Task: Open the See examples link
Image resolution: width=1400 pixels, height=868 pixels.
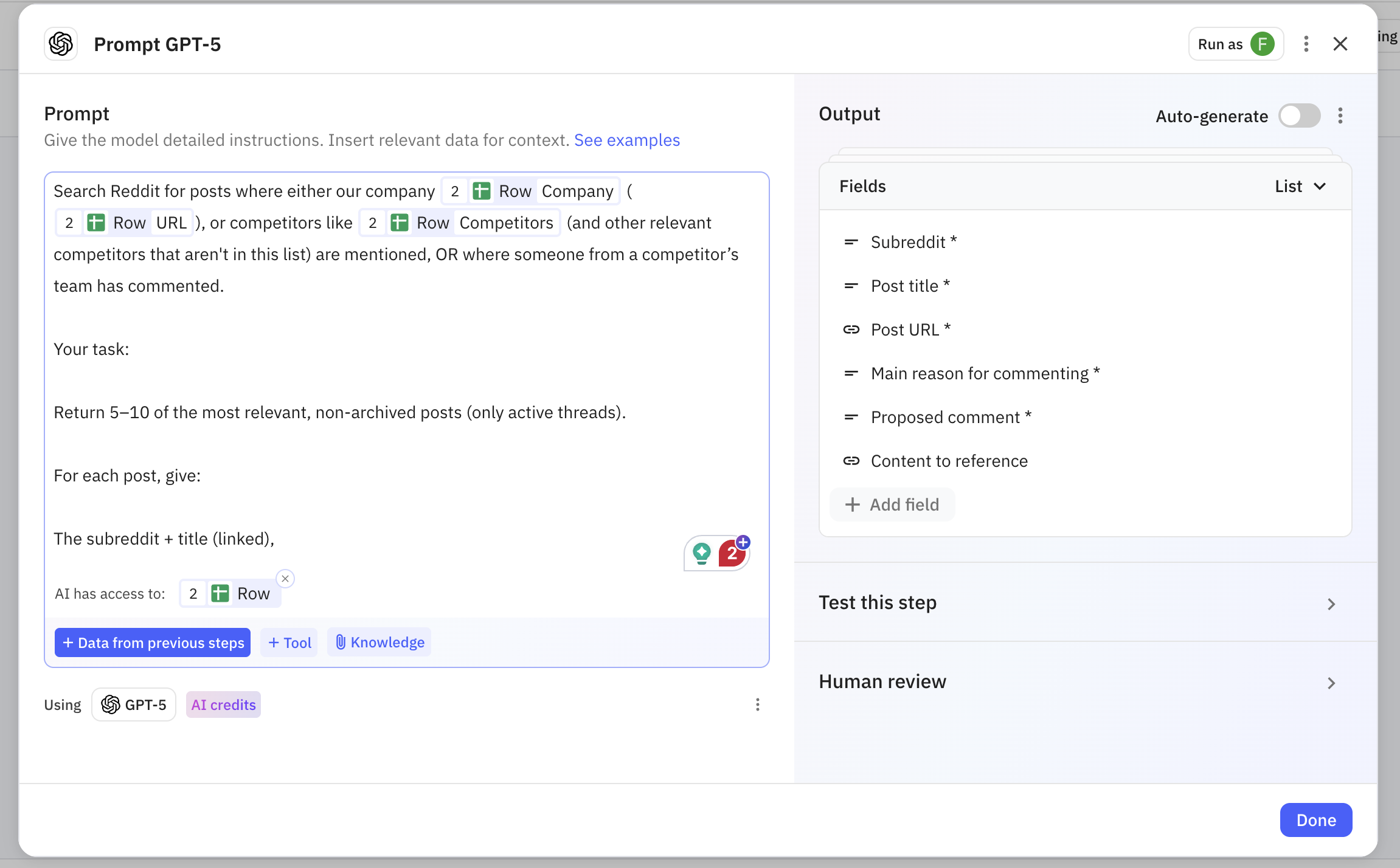Action: 626,140
